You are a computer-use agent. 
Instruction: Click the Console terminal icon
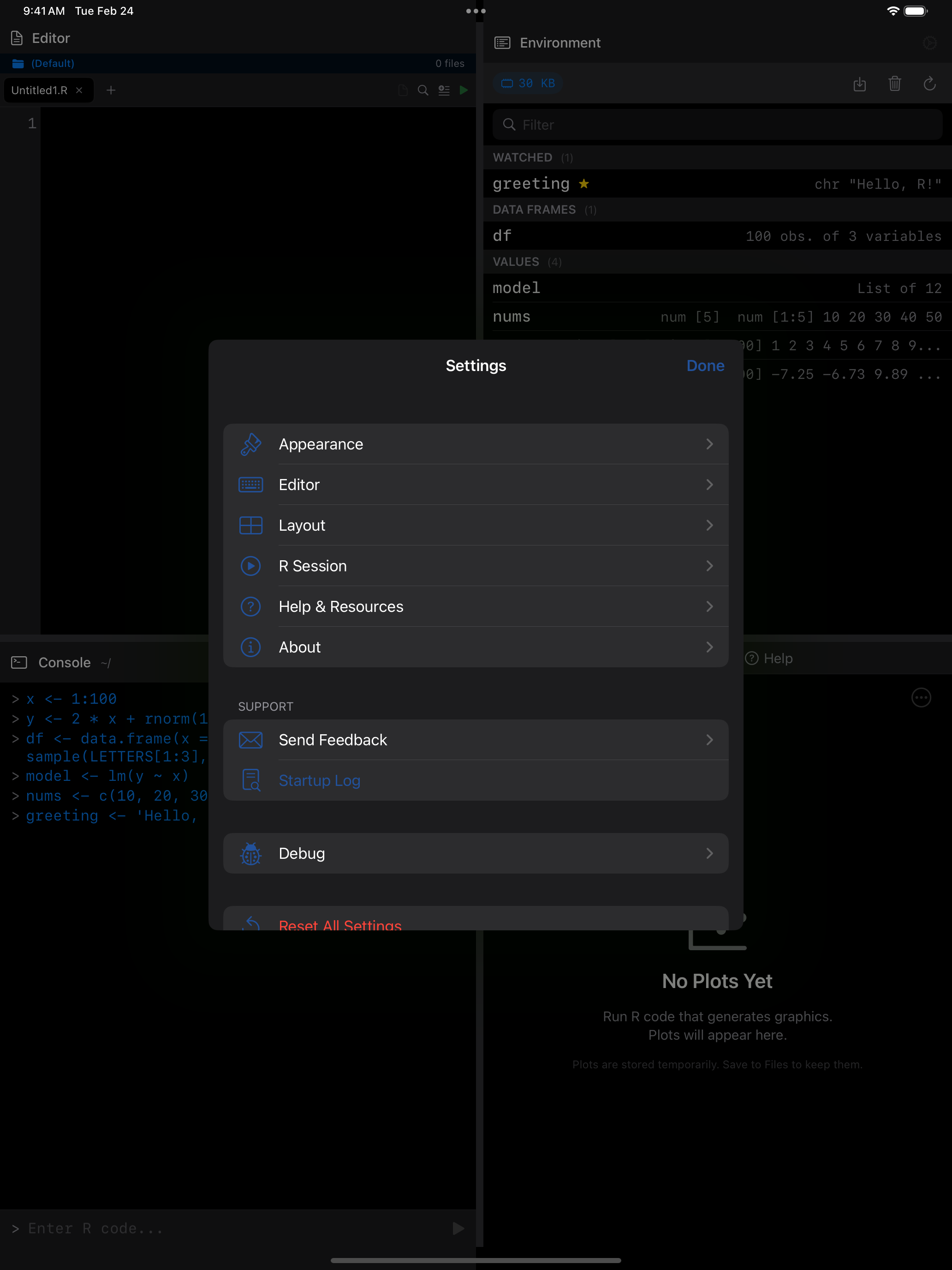pos(18,662)
